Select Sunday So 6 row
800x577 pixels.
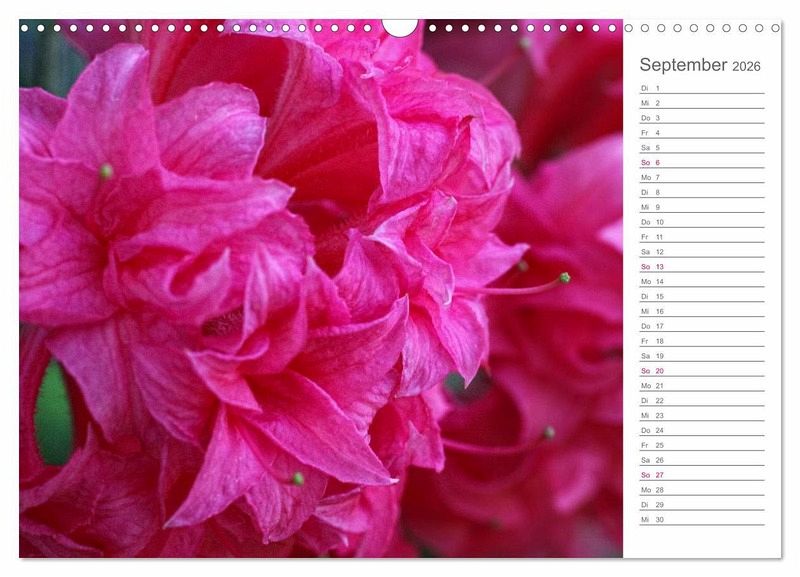coord(701,162)
